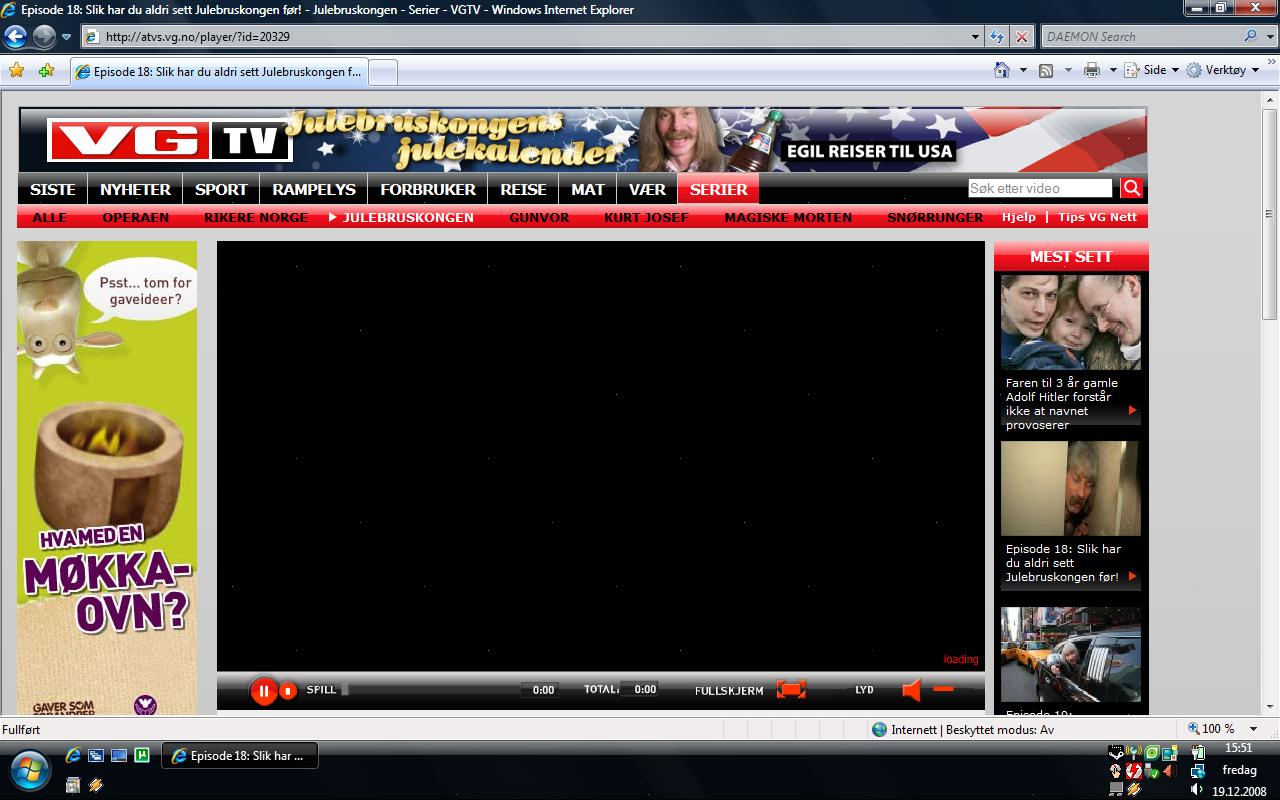Click the video seek bar handle

click(345, 689)
